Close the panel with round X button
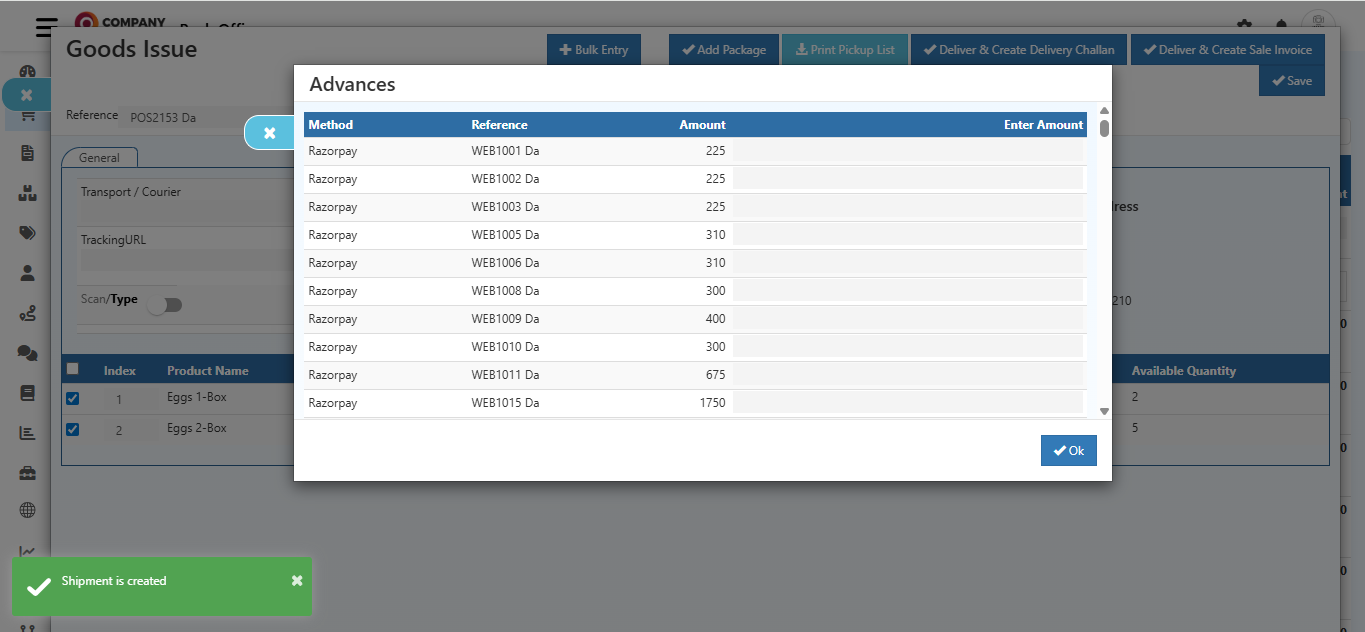 [x=269, y=133]
